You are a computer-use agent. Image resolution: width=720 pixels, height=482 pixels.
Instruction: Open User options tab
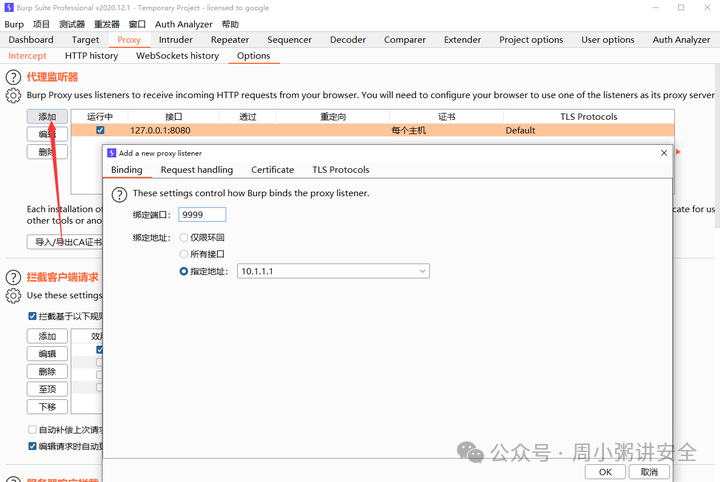pyautogui.click(x=608, y=40)
